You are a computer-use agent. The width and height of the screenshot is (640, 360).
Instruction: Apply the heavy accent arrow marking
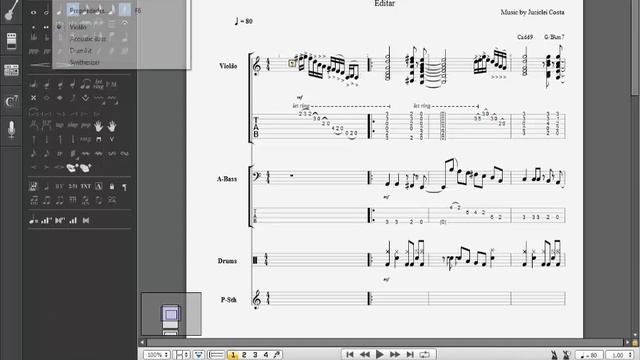[85, 98]
